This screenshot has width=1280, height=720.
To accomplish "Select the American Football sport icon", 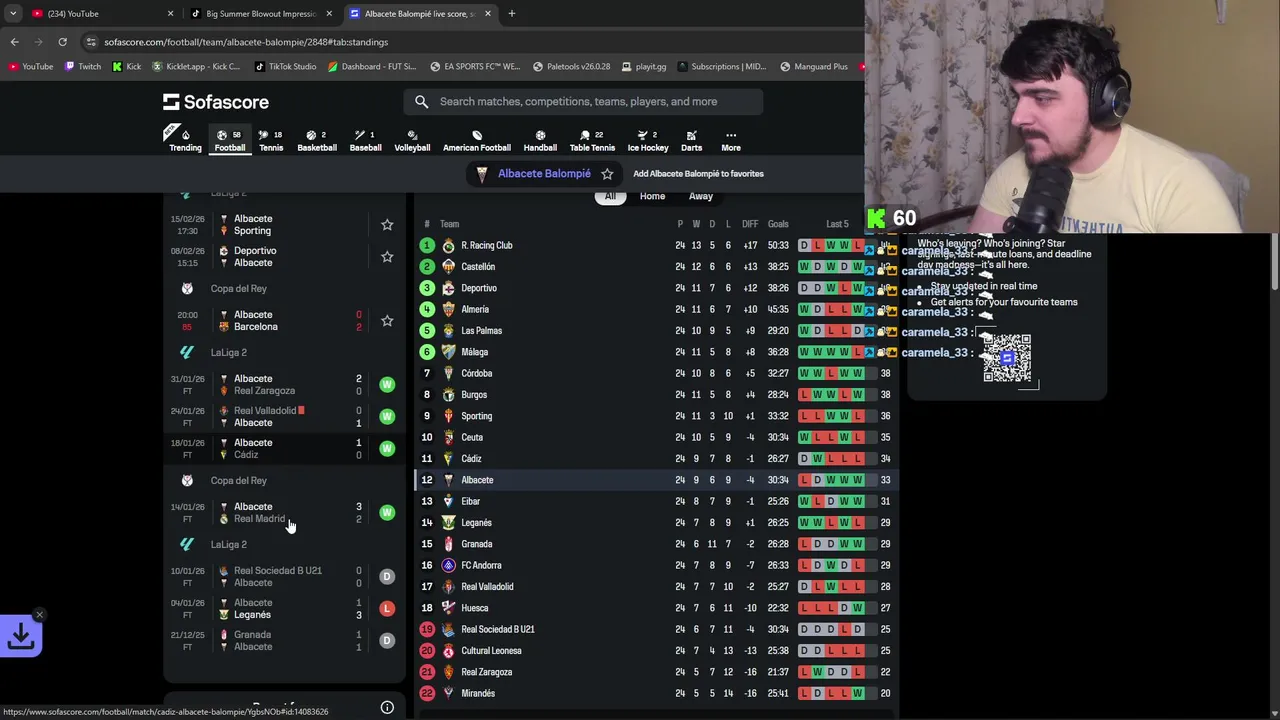I will pos(477,140).
